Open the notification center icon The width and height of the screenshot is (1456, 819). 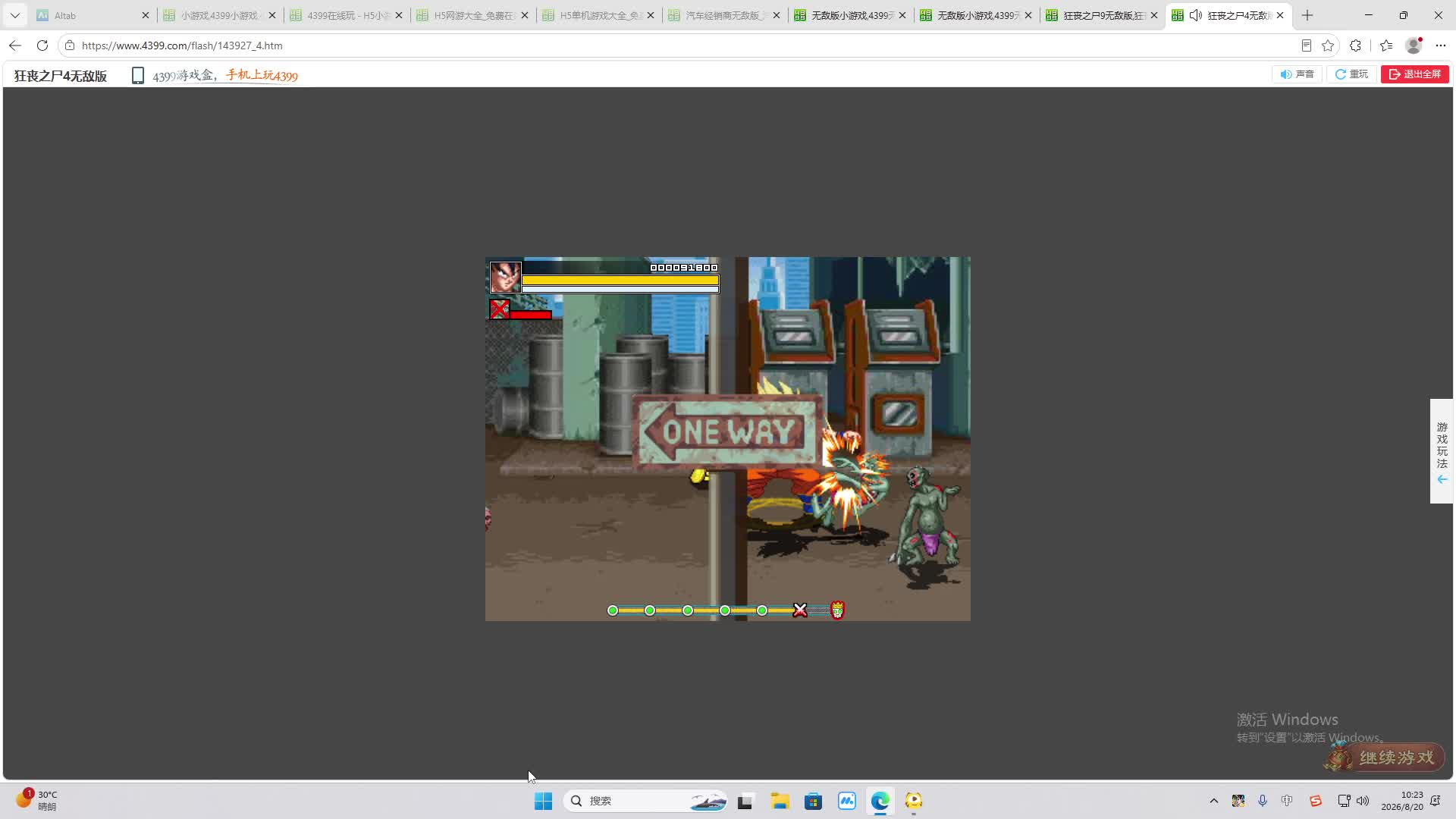(x=1436, y=801)
